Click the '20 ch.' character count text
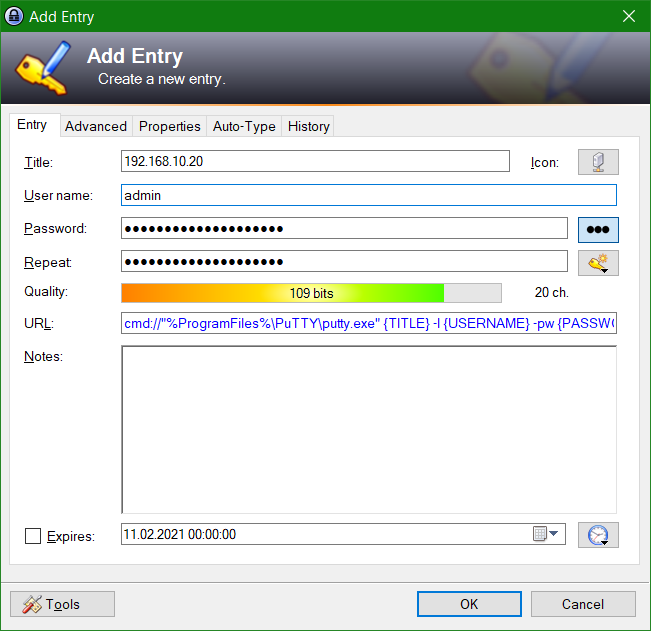The width and height of the screenshot is (651, 631). coord(551,293)
